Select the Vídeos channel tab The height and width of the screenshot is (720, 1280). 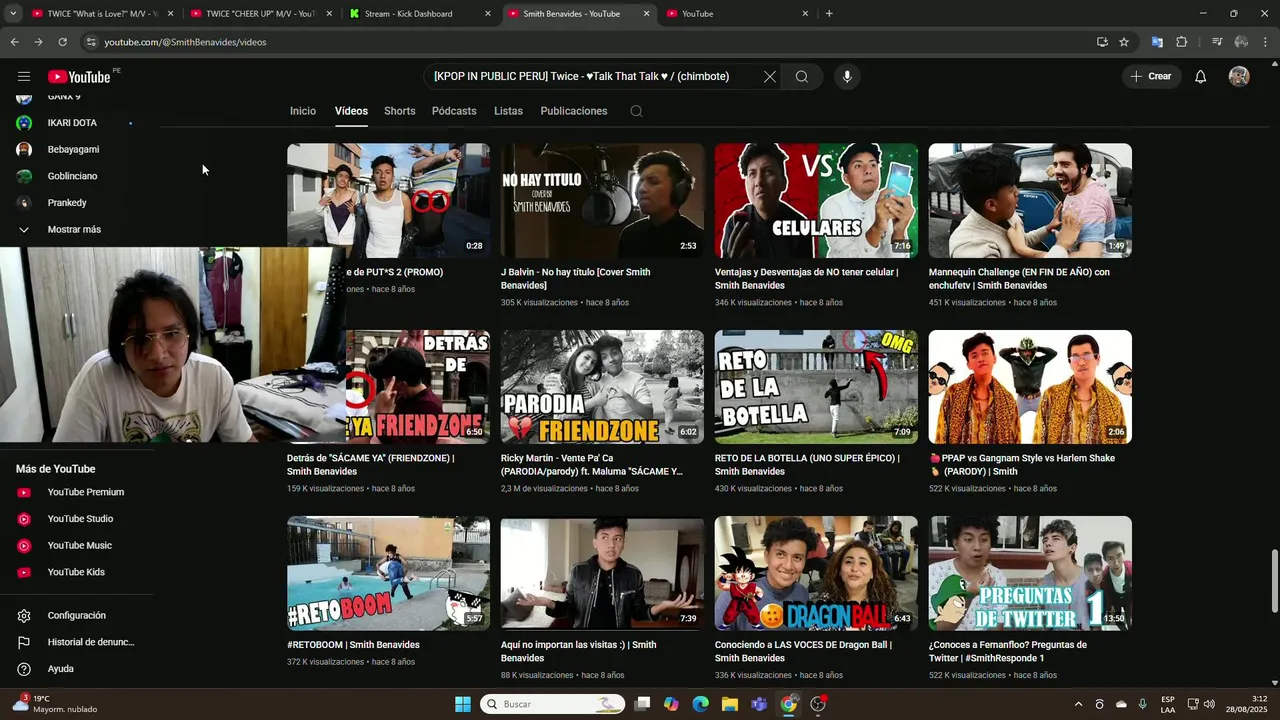coord(351,111)
